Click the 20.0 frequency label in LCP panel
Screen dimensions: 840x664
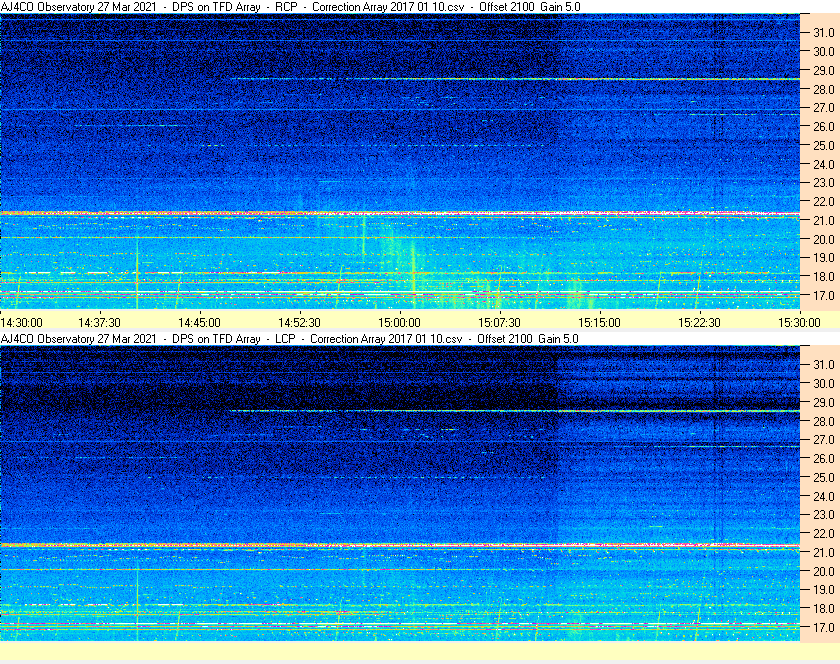(824, 571)
